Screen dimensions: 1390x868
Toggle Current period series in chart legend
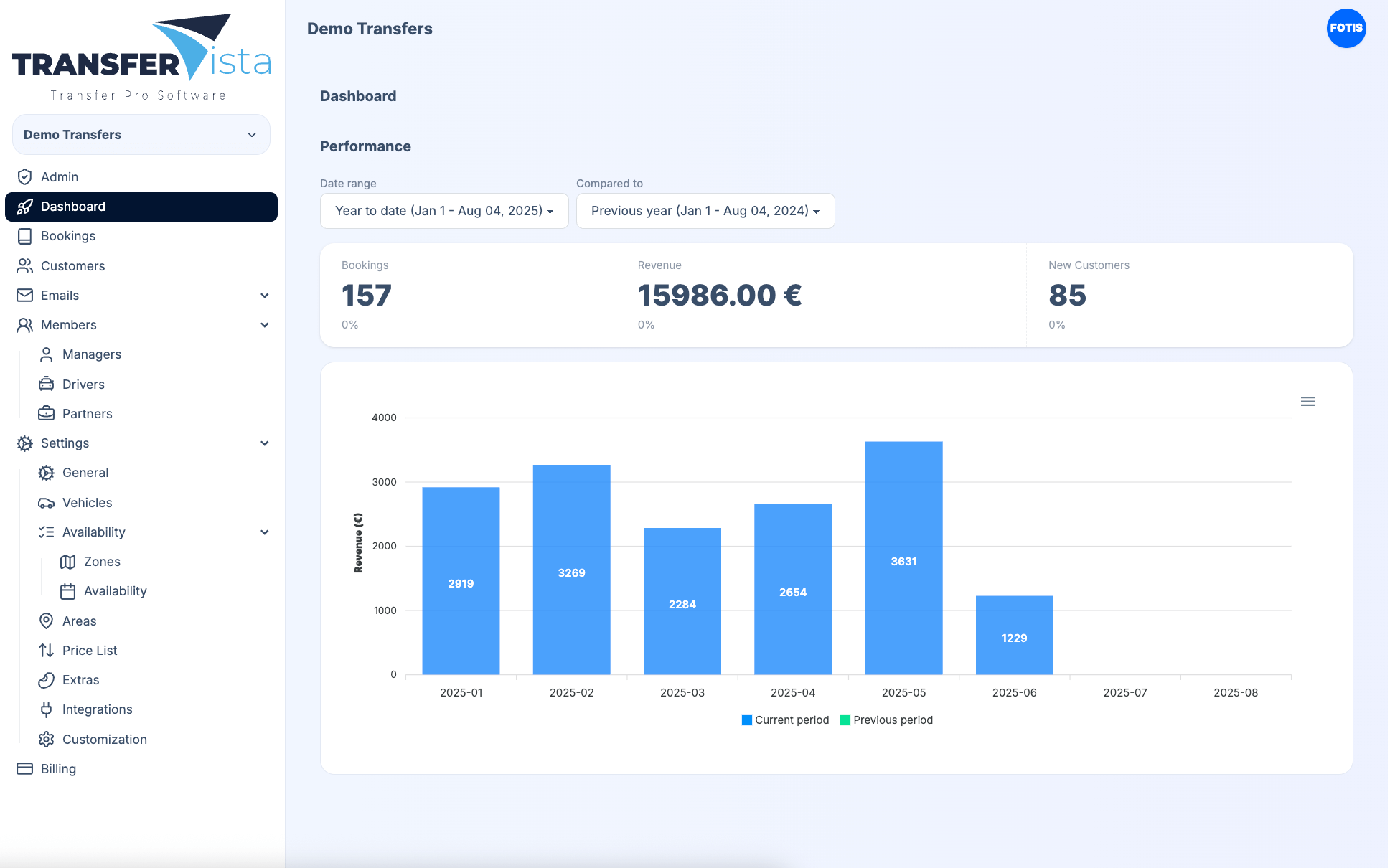pos(785,720)
